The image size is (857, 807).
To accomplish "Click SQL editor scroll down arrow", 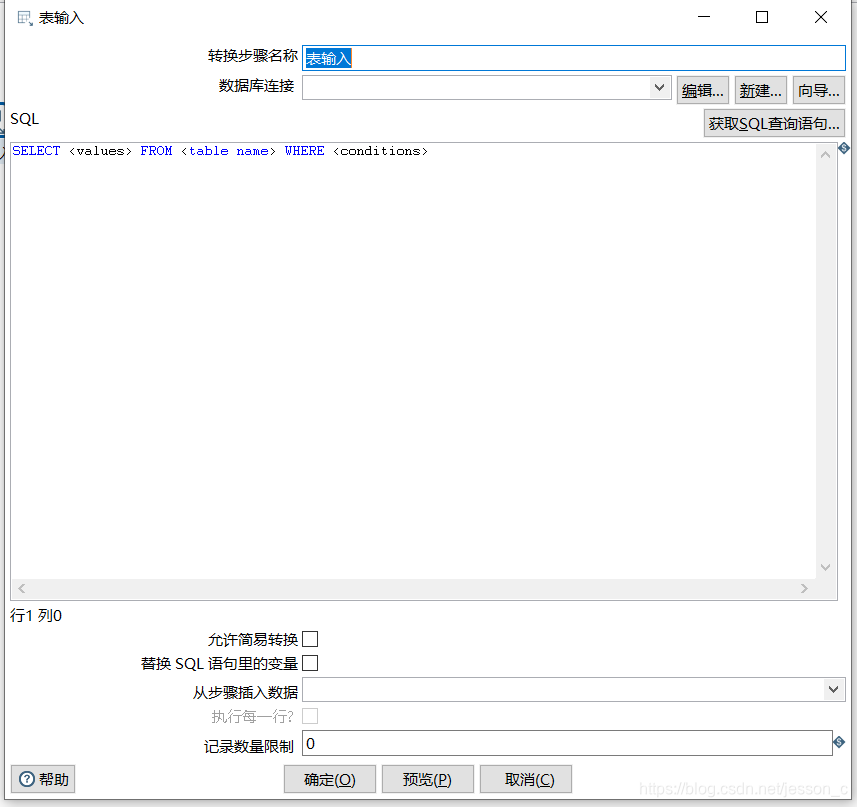I will [x=826, y=568].
